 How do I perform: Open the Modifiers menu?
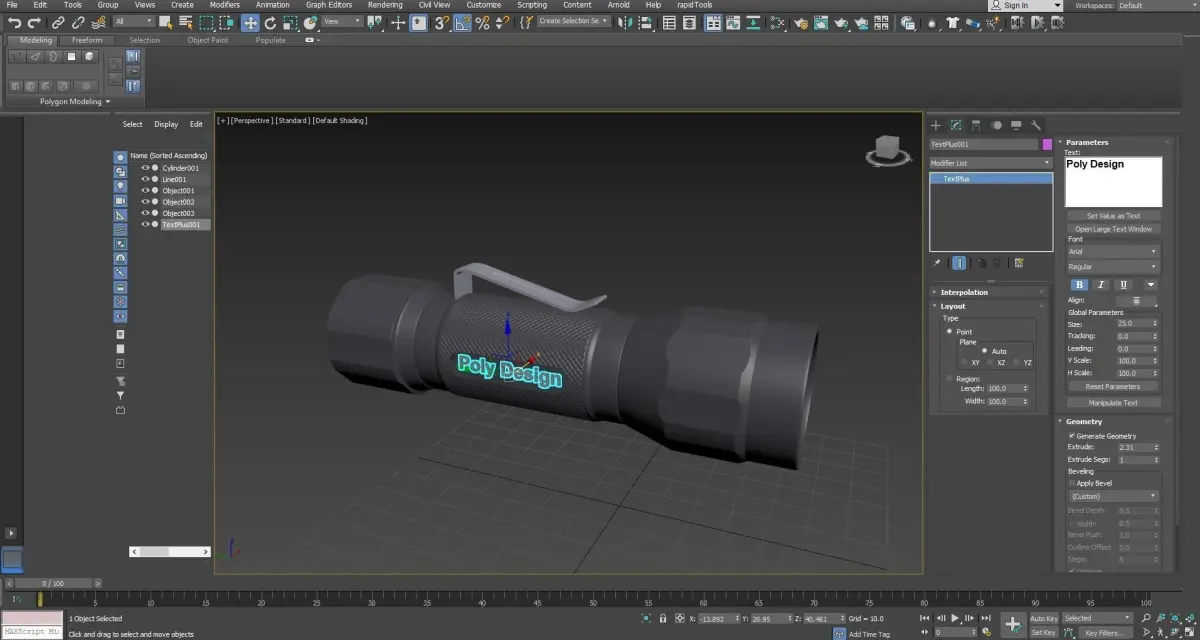(225, 5)
